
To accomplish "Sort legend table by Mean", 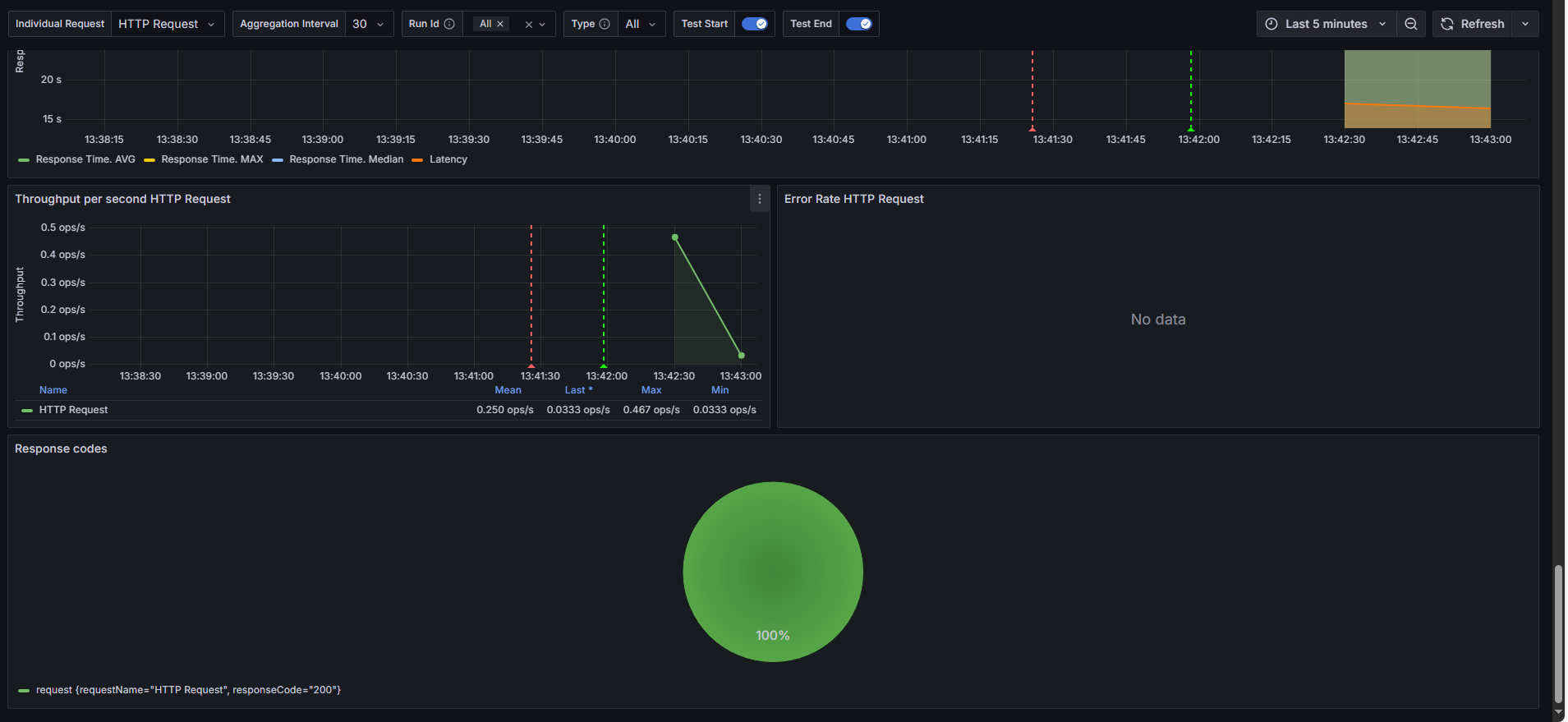I will coord(508,390).
